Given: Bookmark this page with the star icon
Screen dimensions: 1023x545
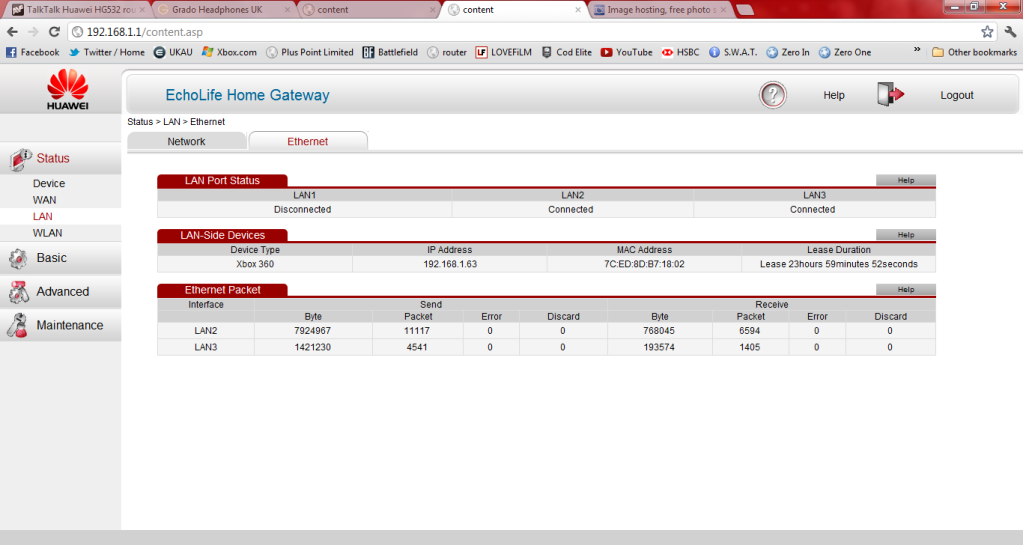Looking at the screenshot, I should 987,32.
